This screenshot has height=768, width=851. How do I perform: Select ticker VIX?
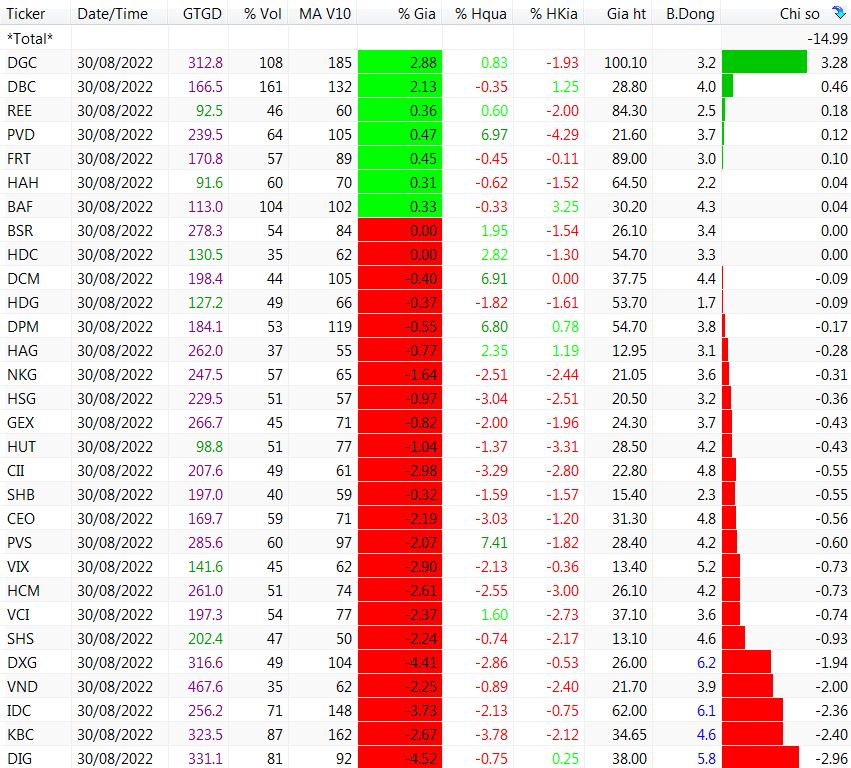(x=17, y=567)
